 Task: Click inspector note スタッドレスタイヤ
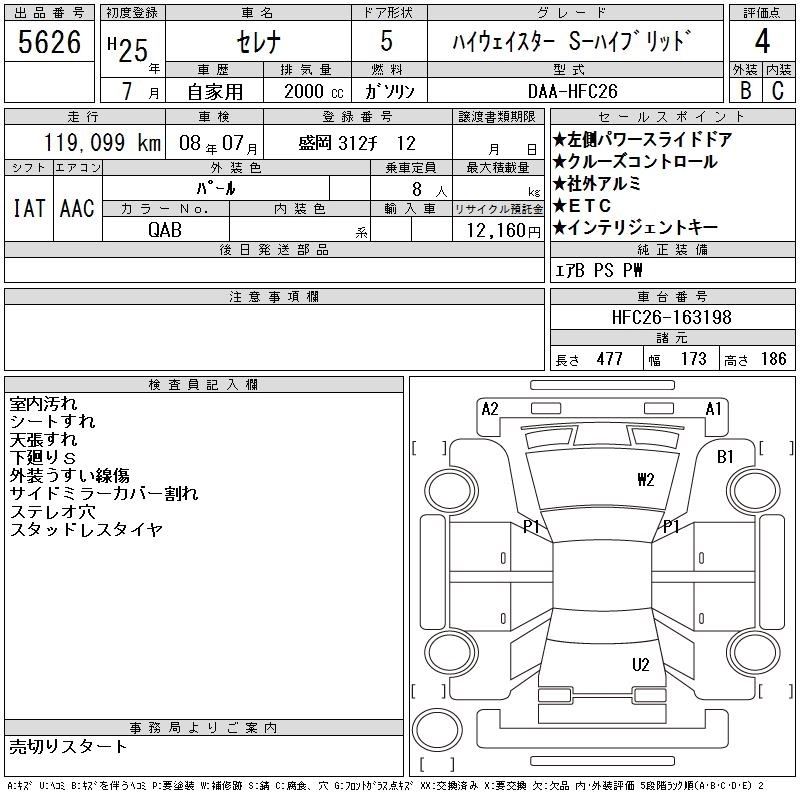[x=86, y=529]
